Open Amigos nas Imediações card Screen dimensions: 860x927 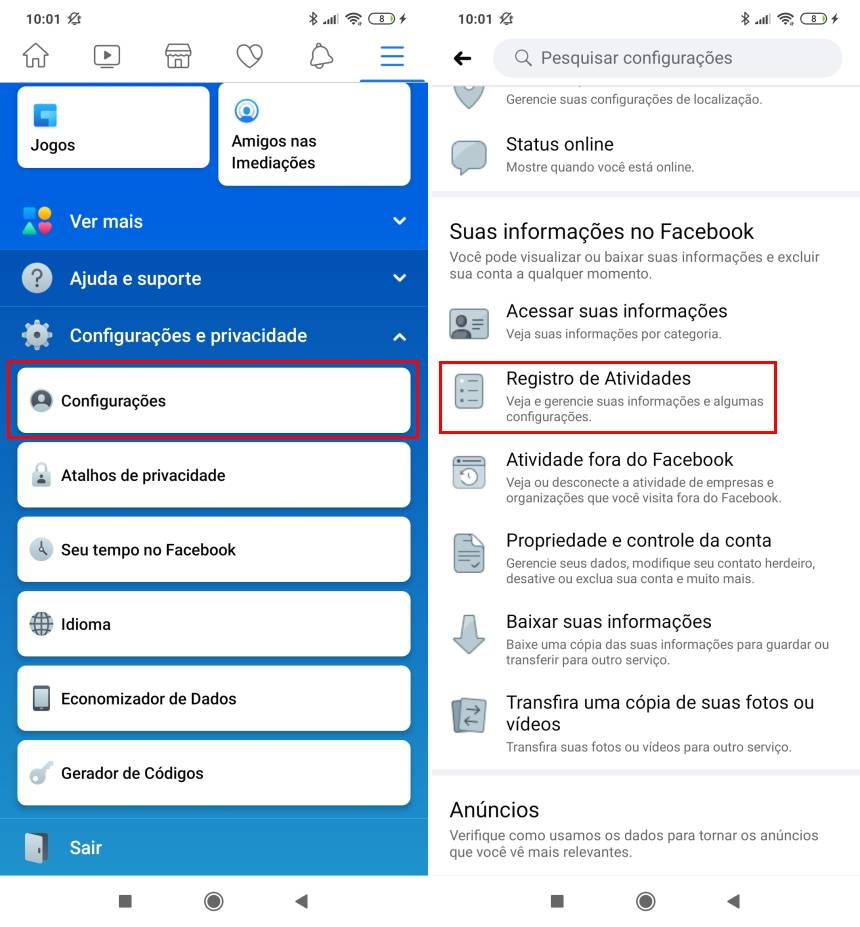(314, 134)
